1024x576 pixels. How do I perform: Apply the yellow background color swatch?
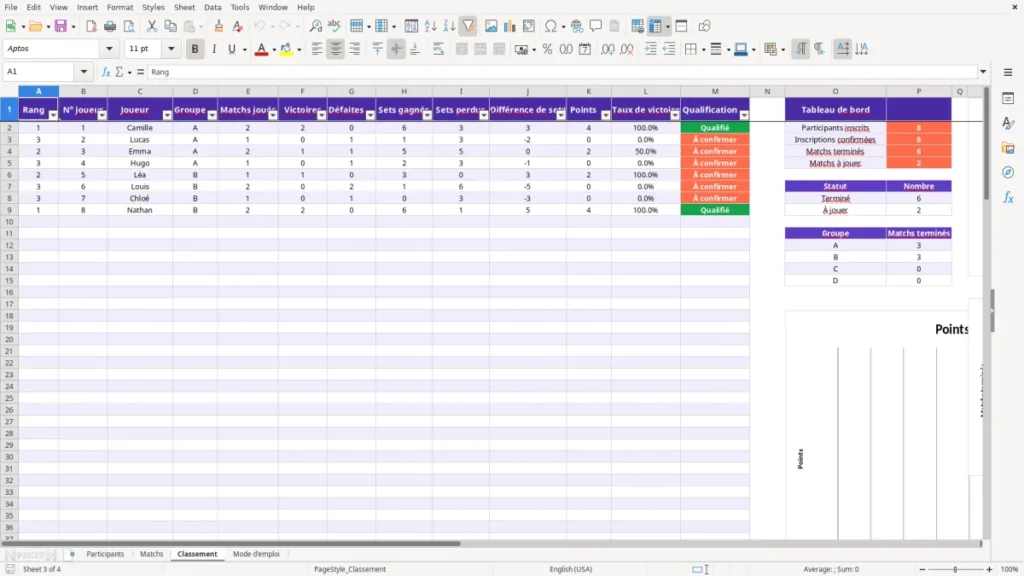point(286,49)
